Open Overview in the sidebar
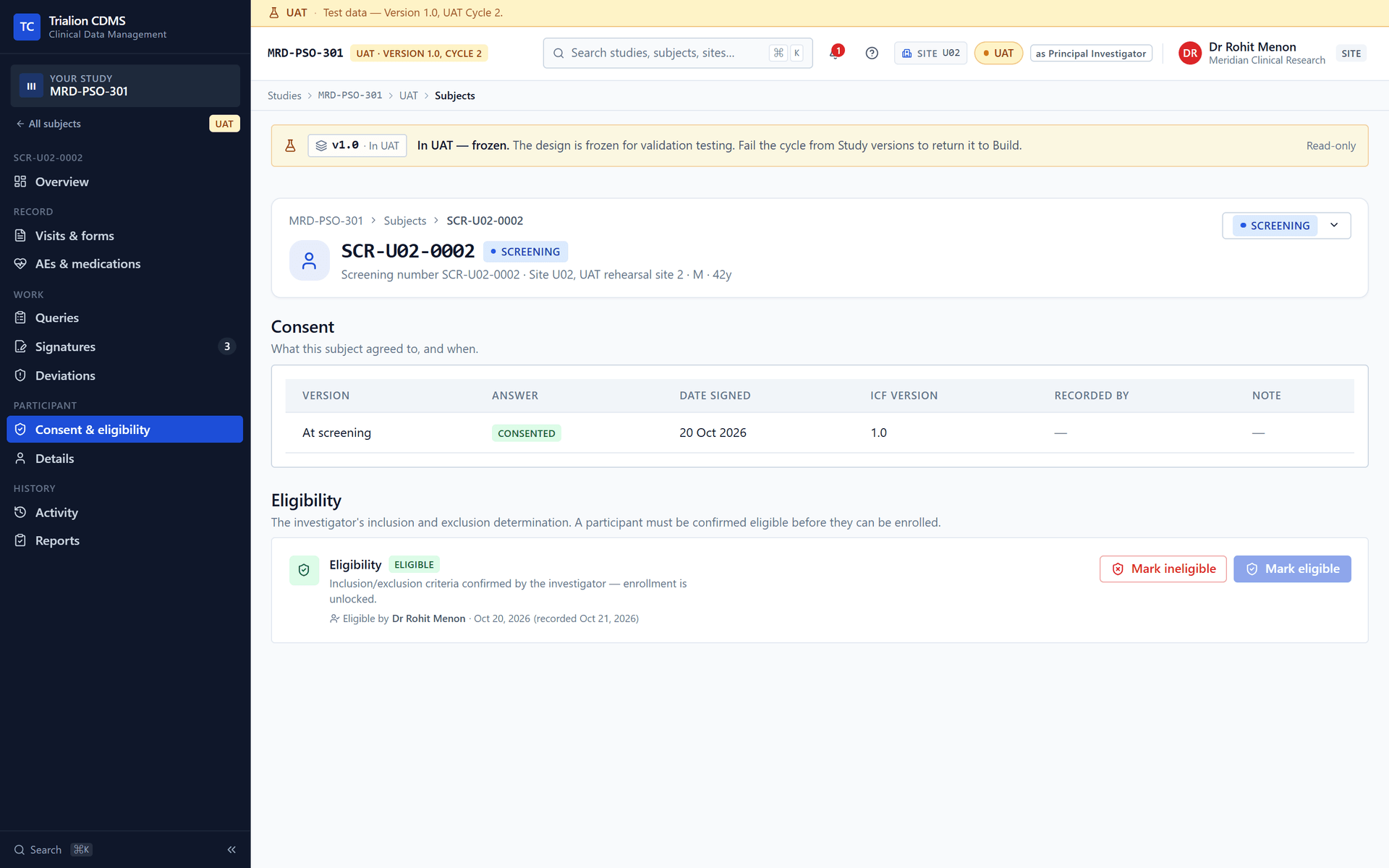Screen dimensions: 1389x868 (124, 182)
